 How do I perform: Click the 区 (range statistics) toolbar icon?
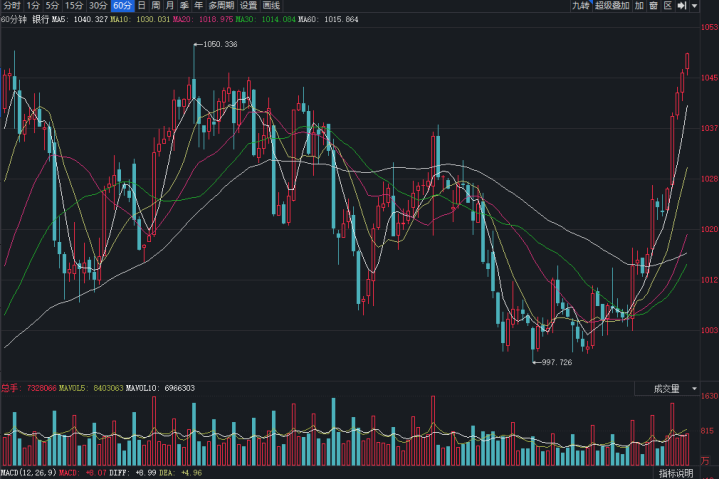tap(666, 6)
